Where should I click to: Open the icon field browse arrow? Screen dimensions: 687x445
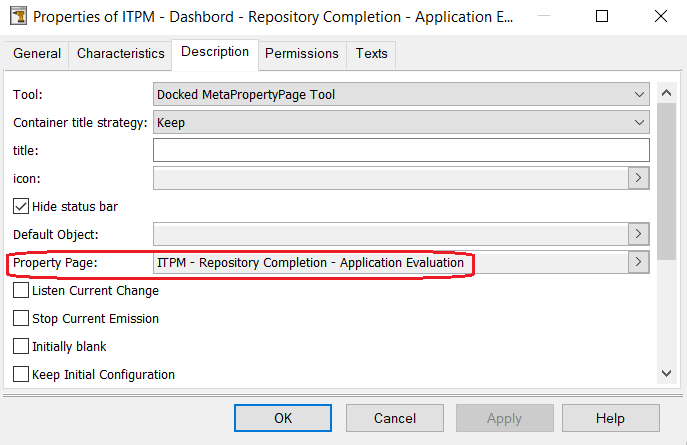click(x=638, y=178)
